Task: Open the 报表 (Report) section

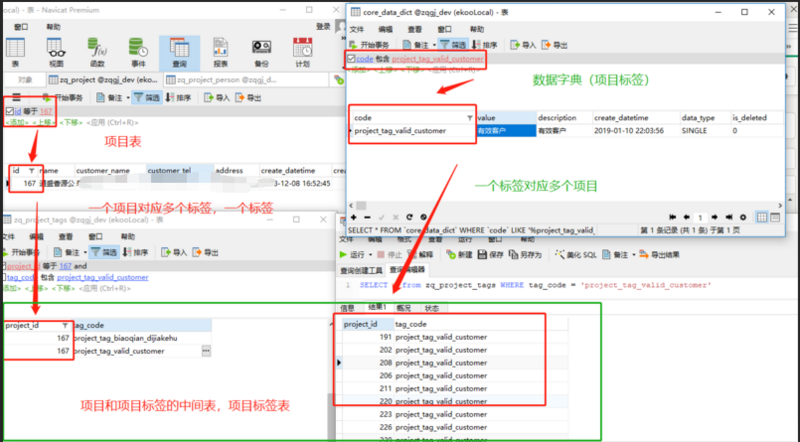Action: click(x=220, y=53)
